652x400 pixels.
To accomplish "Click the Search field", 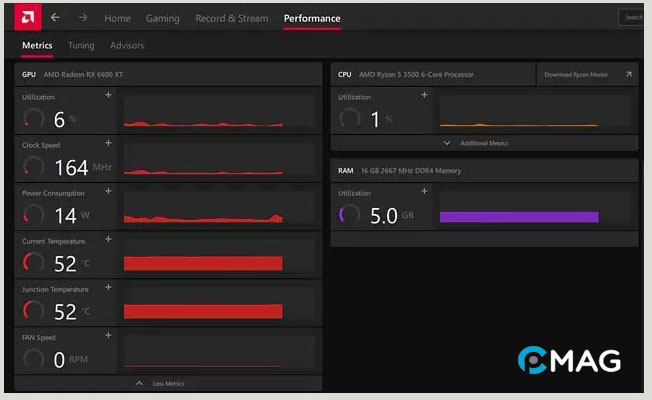I will [632, 17].
